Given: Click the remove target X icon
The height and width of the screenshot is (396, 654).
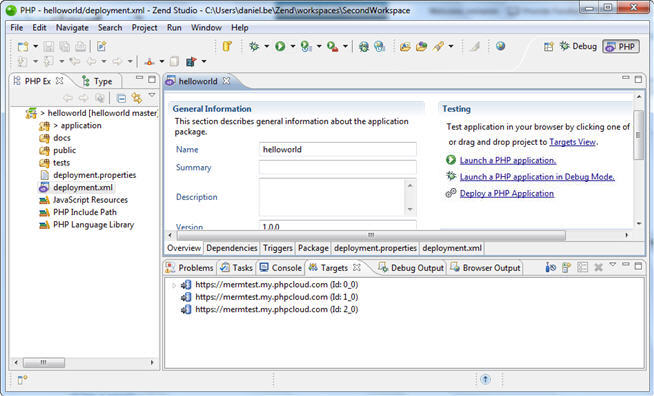Looking at the screenshot, I should click(x=599, y=267).
